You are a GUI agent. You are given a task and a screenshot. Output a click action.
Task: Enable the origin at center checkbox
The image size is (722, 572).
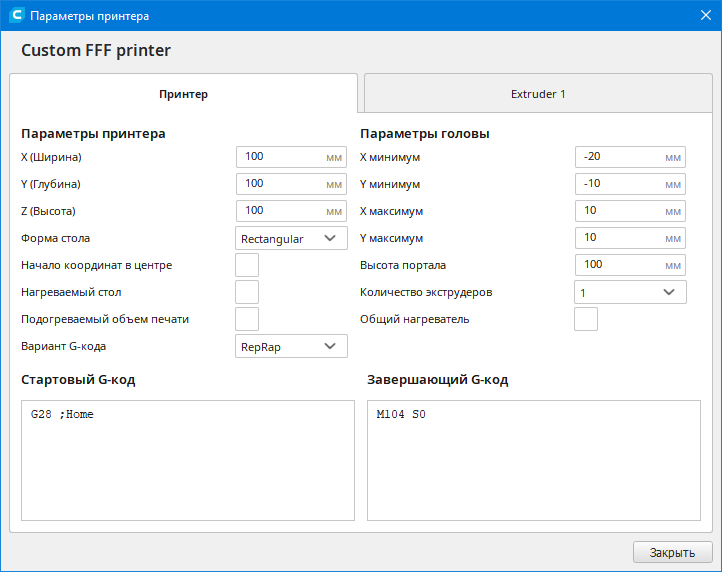[x=247, y=265]
